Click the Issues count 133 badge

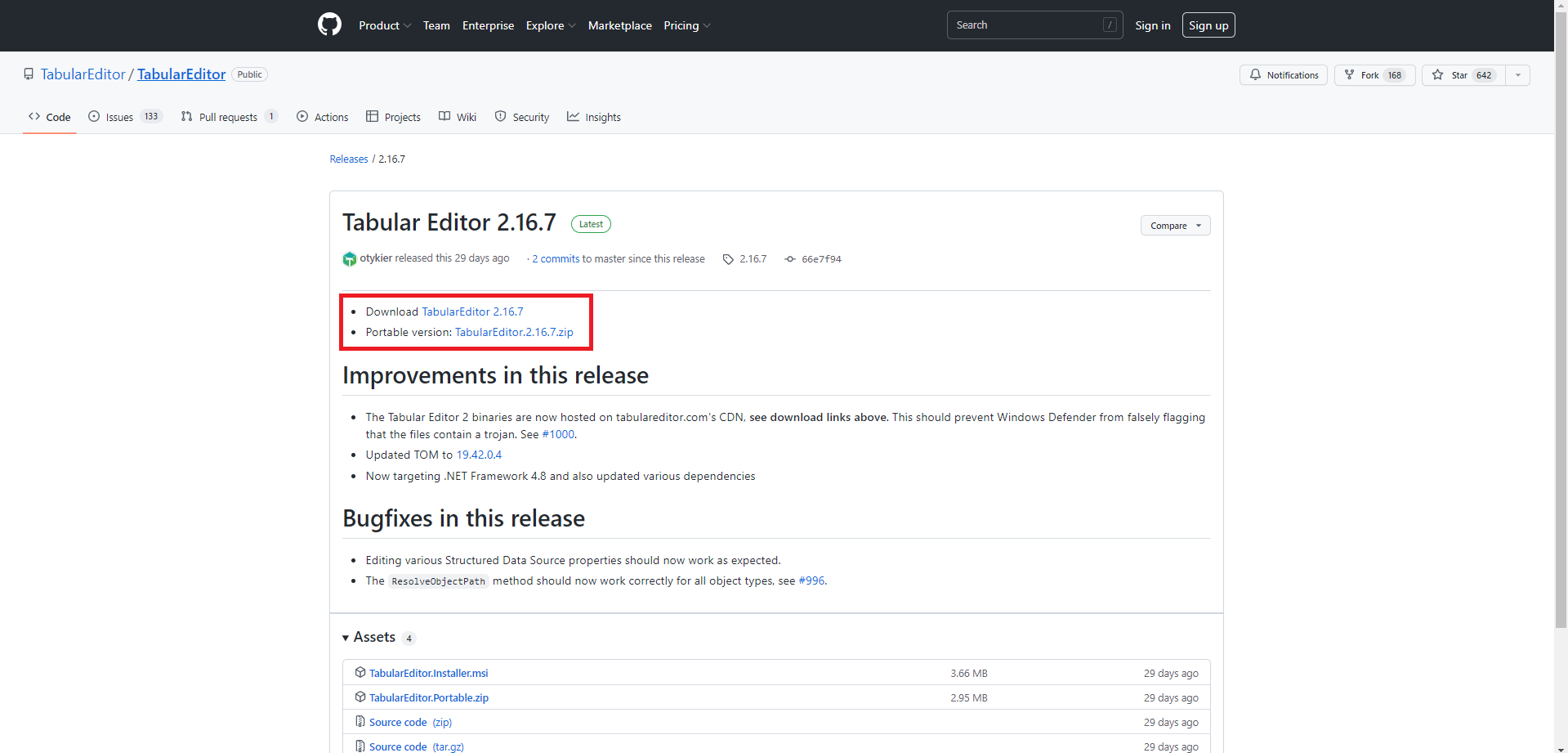pos(151,117)
